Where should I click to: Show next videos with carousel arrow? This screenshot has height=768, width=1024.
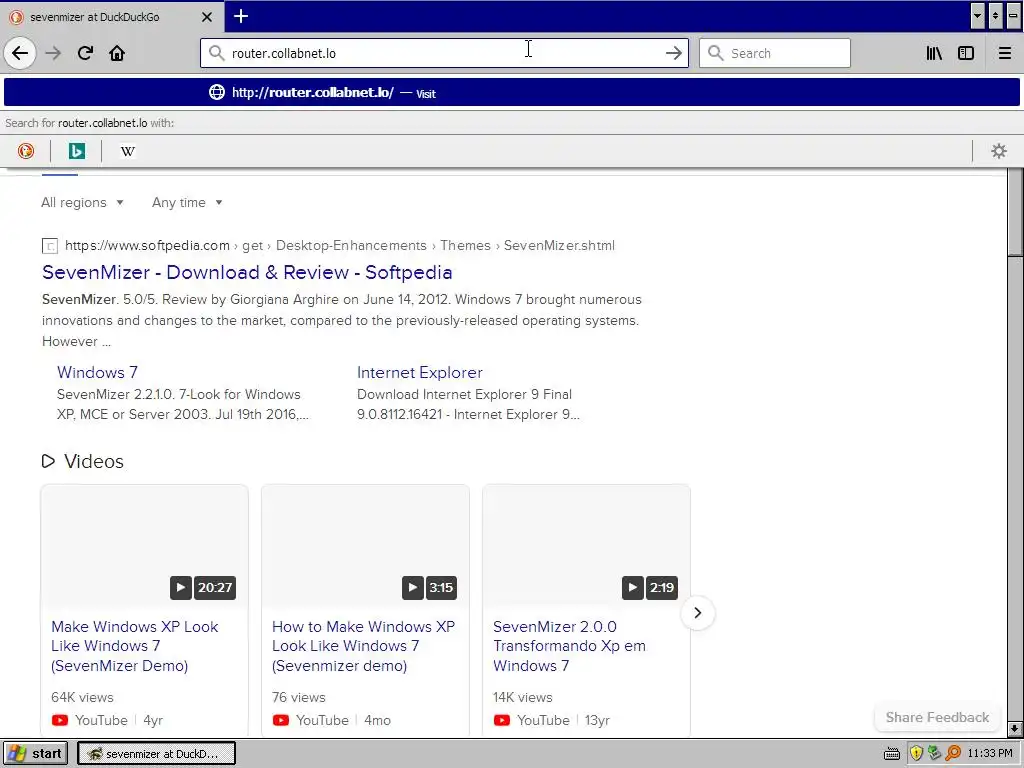click(697, 613)
